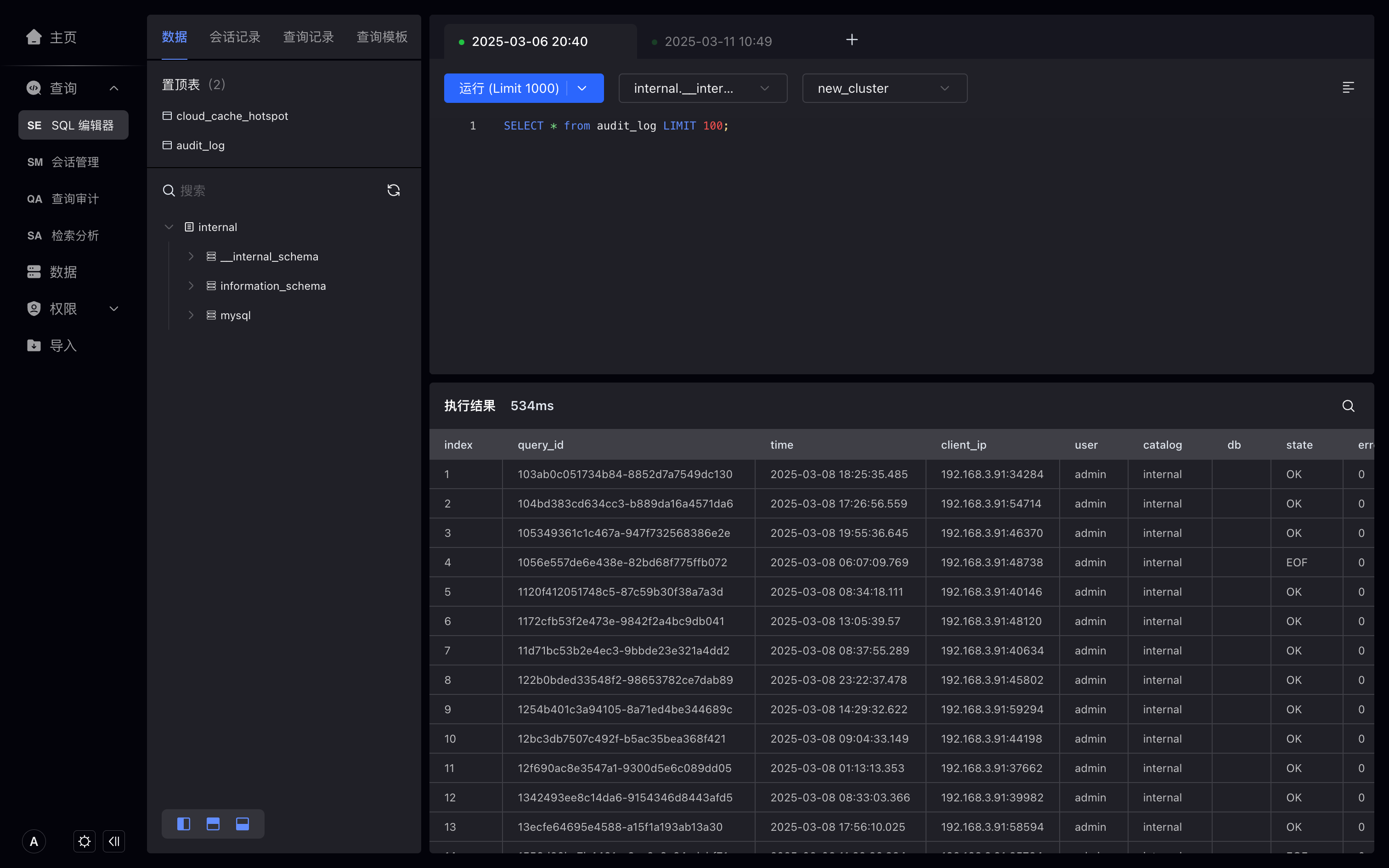Image resolution: width=1389 pixels, height=868 pixels.
Task: Switch to the 数据 tab
Action: pyautogui.click(x=175, y=37)
